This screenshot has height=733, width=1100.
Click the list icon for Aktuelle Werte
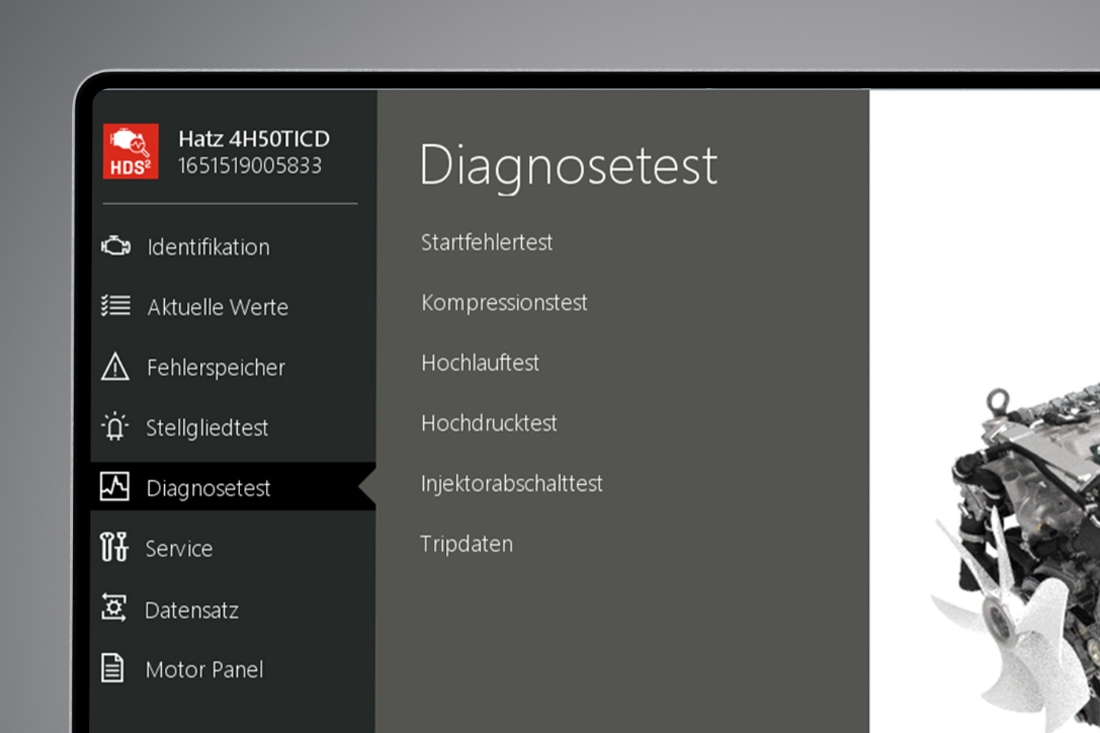[x=115, y=306]
